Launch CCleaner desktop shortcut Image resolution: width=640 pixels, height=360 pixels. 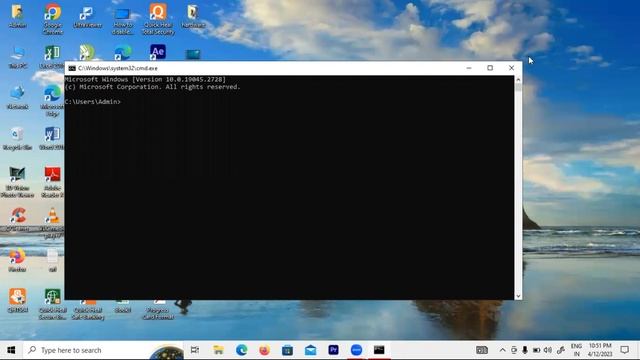pos(18,220)
